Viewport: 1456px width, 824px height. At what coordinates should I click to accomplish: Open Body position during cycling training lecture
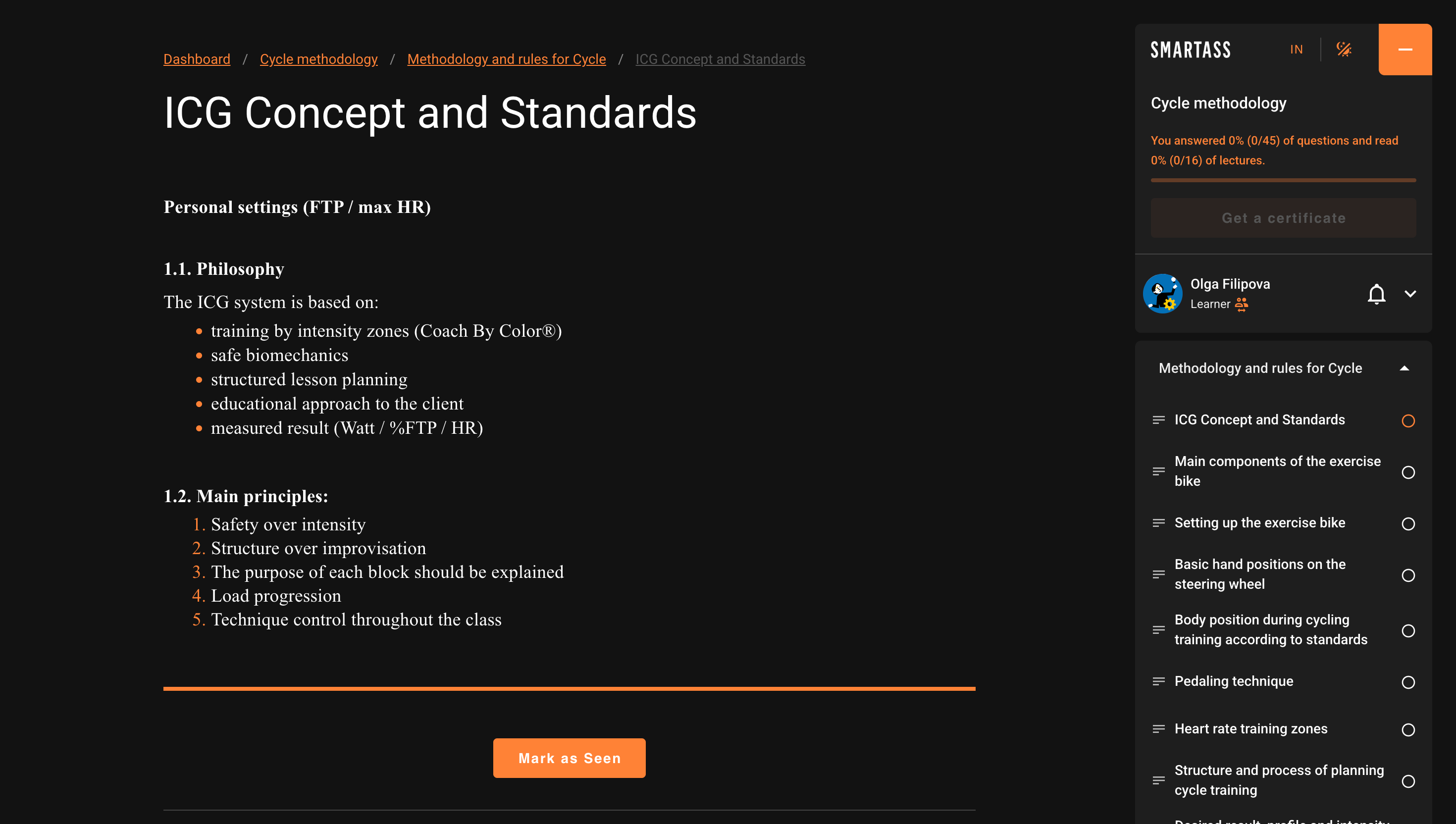tap(1270, 630)
